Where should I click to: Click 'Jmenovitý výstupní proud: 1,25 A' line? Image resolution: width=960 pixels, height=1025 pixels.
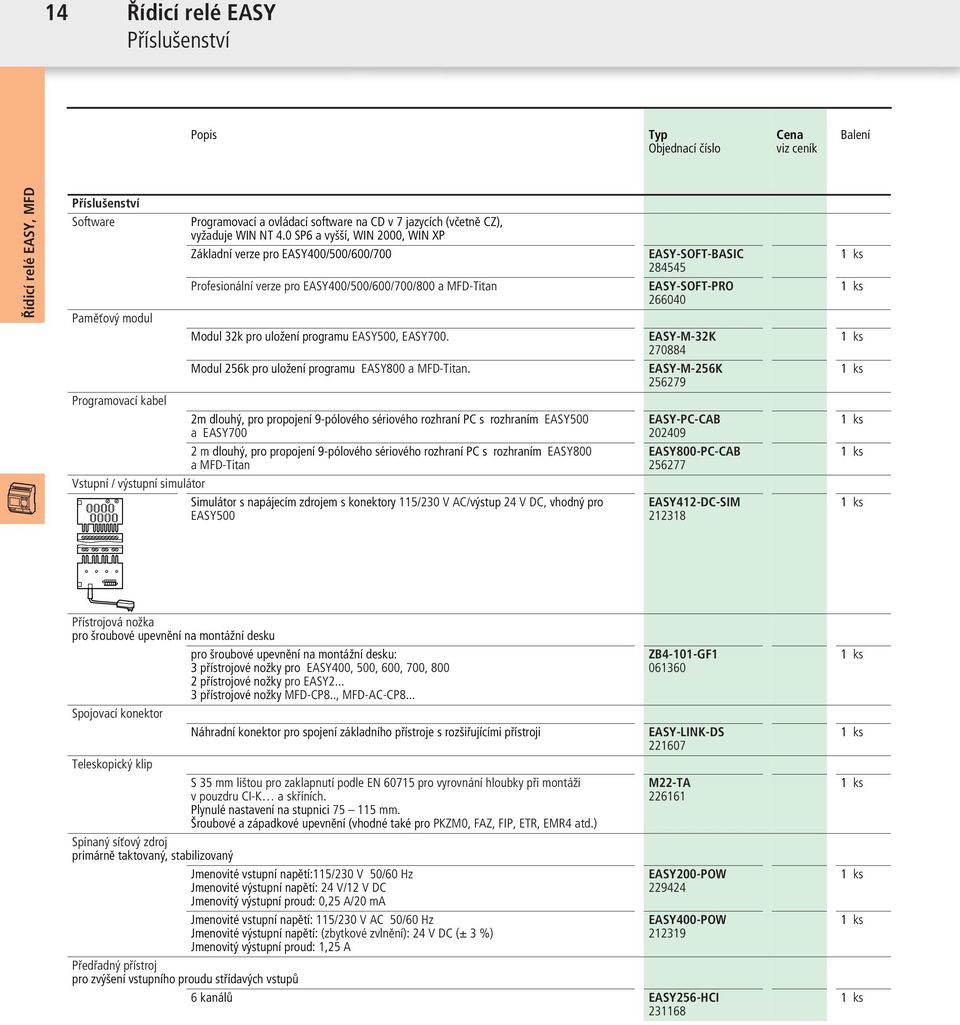click(271, 947)
